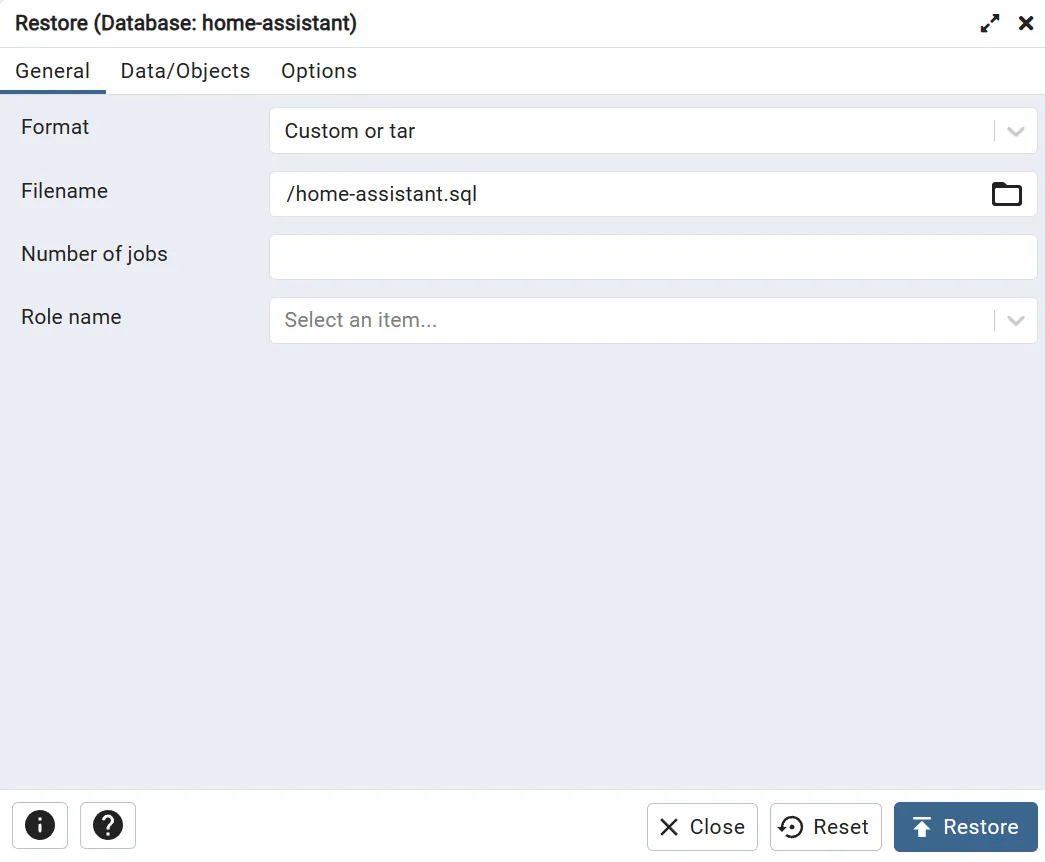The image size is (1045, 862).
Task: Switch to the General tab
Action: [53, 71]
